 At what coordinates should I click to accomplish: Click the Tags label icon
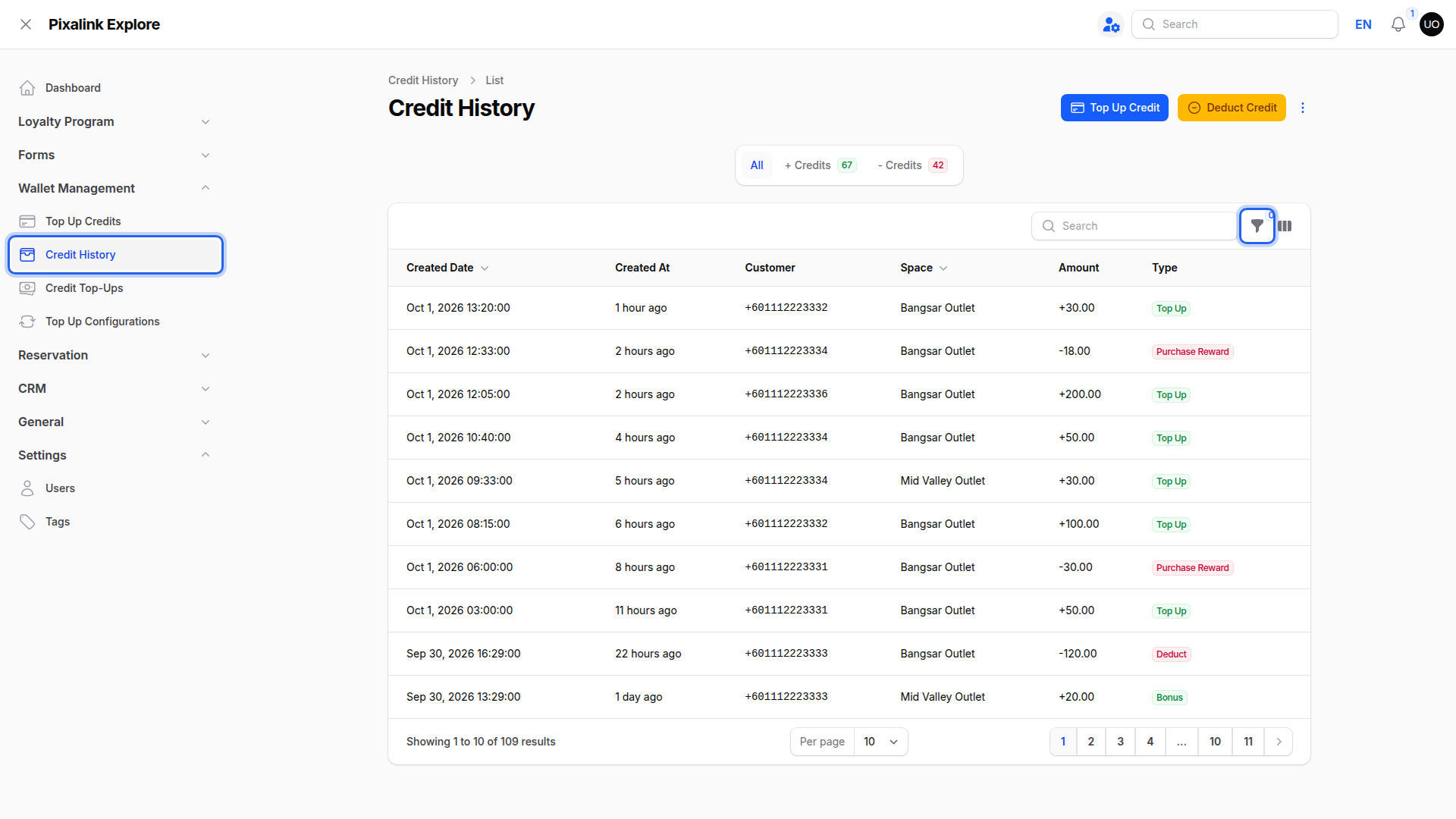point(27,522)
